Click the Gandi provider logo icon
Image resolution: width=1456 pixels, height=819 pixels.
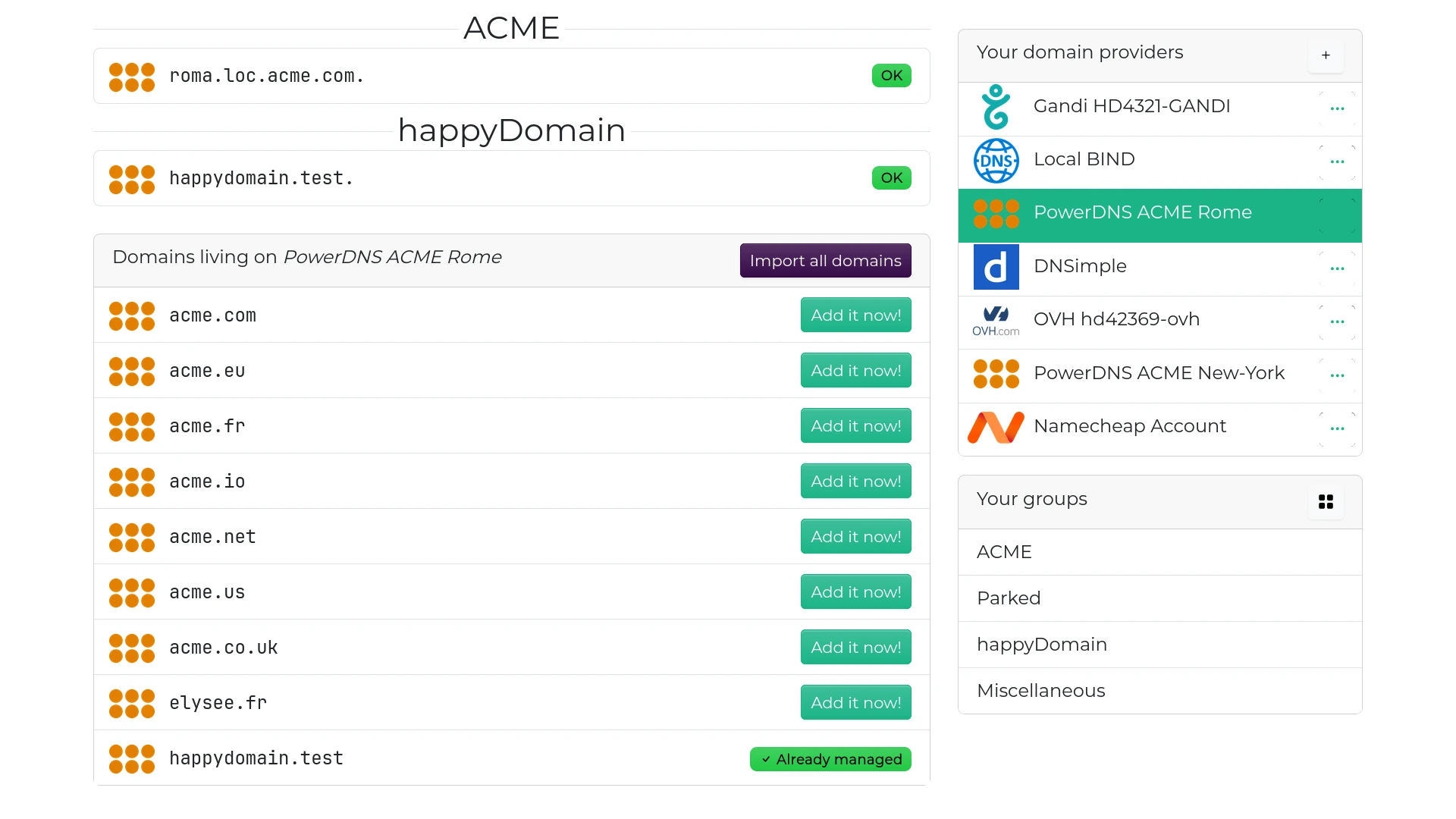point(996,107)
